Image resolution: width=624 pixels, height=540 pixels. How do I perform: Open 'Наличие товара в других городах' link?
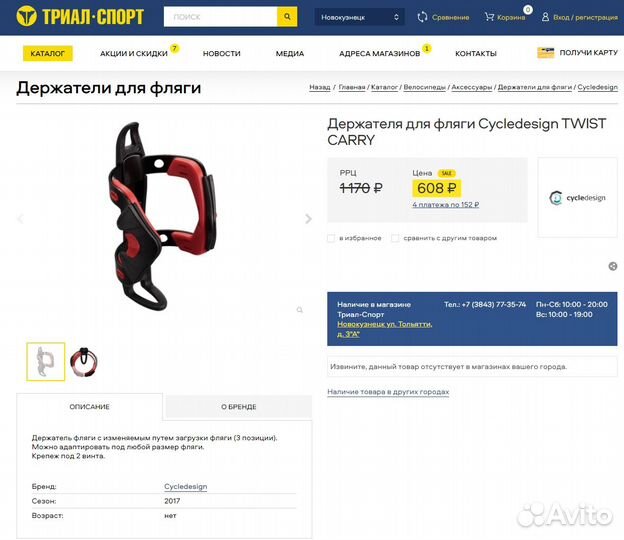pyautogui.click(x=388, y=392)
